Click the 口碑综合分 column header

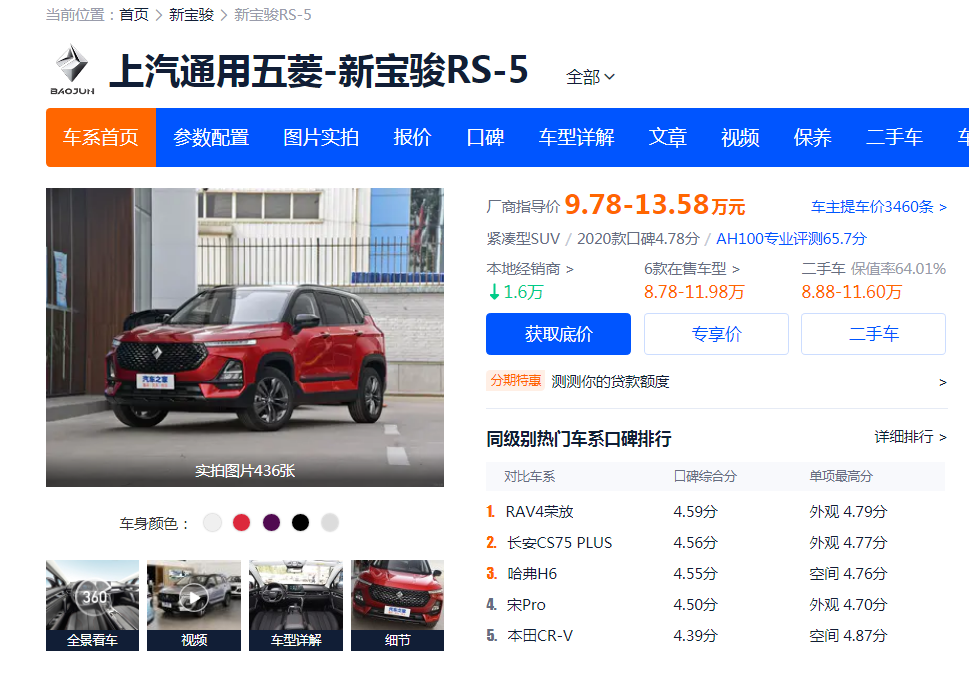tap(705, 476)
